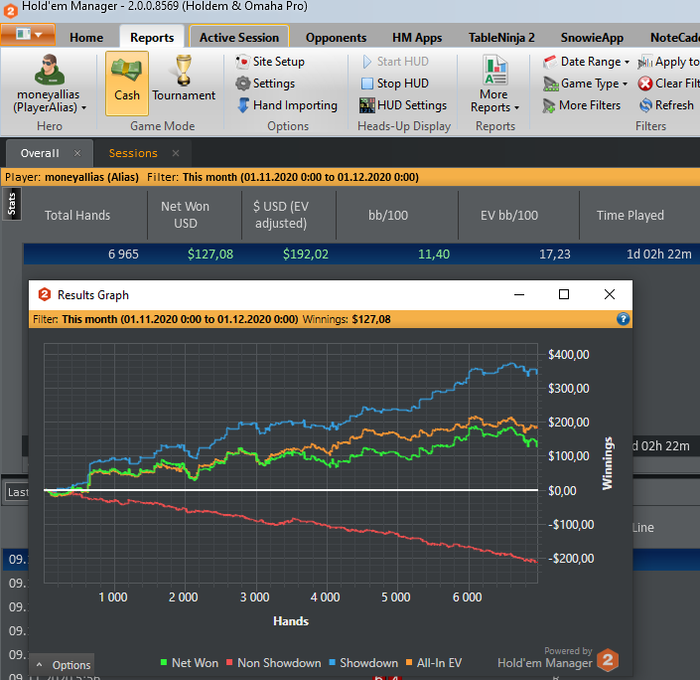Click Apply to icon in Filters group

pos(645,62)
